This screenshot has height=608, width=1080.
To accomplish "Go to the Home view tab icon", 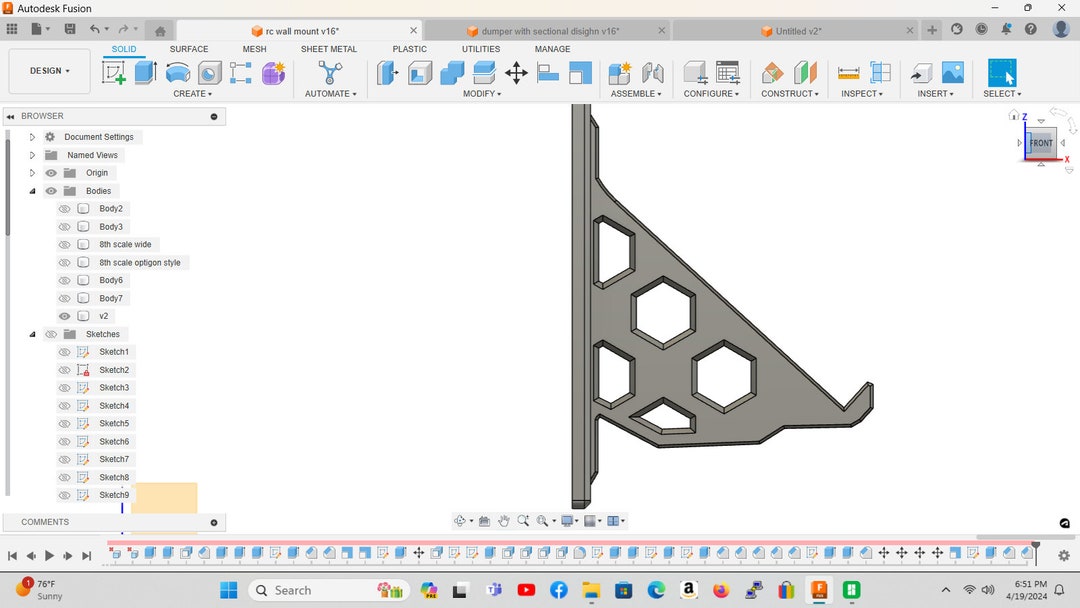I will 160,31.
